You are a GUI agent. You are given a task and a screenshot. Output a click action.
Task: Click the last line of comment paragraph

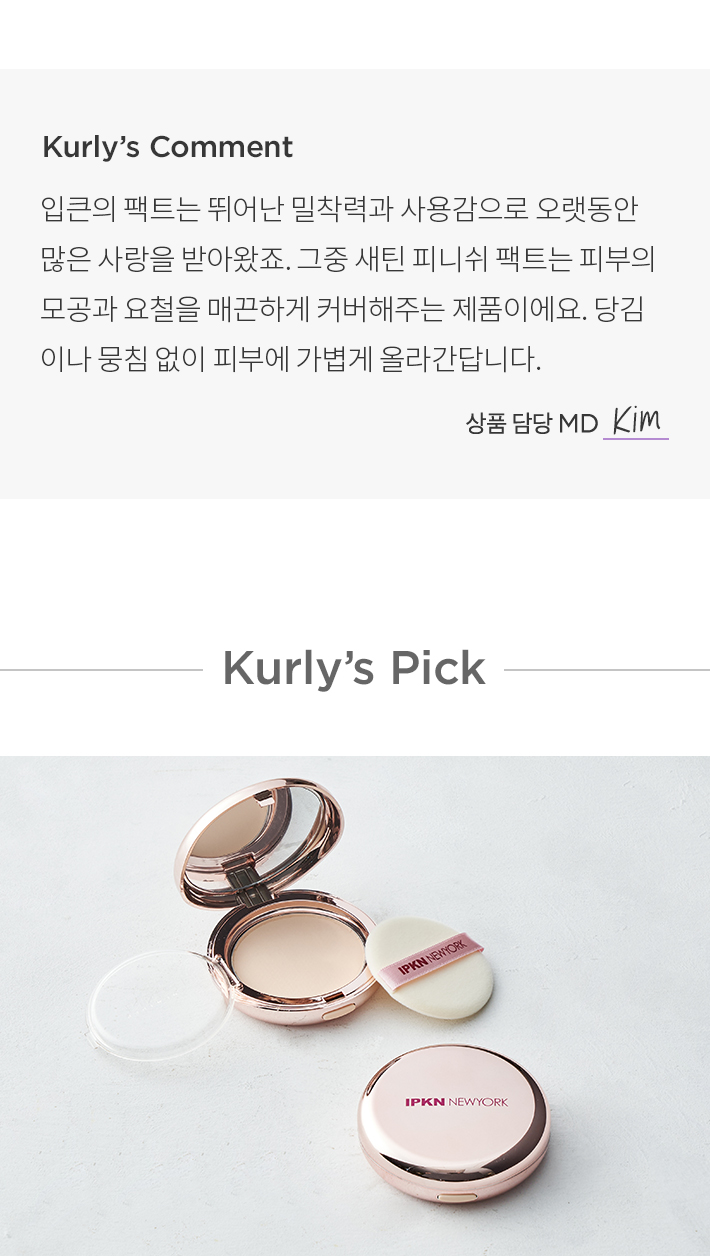(x=291, y=359)
